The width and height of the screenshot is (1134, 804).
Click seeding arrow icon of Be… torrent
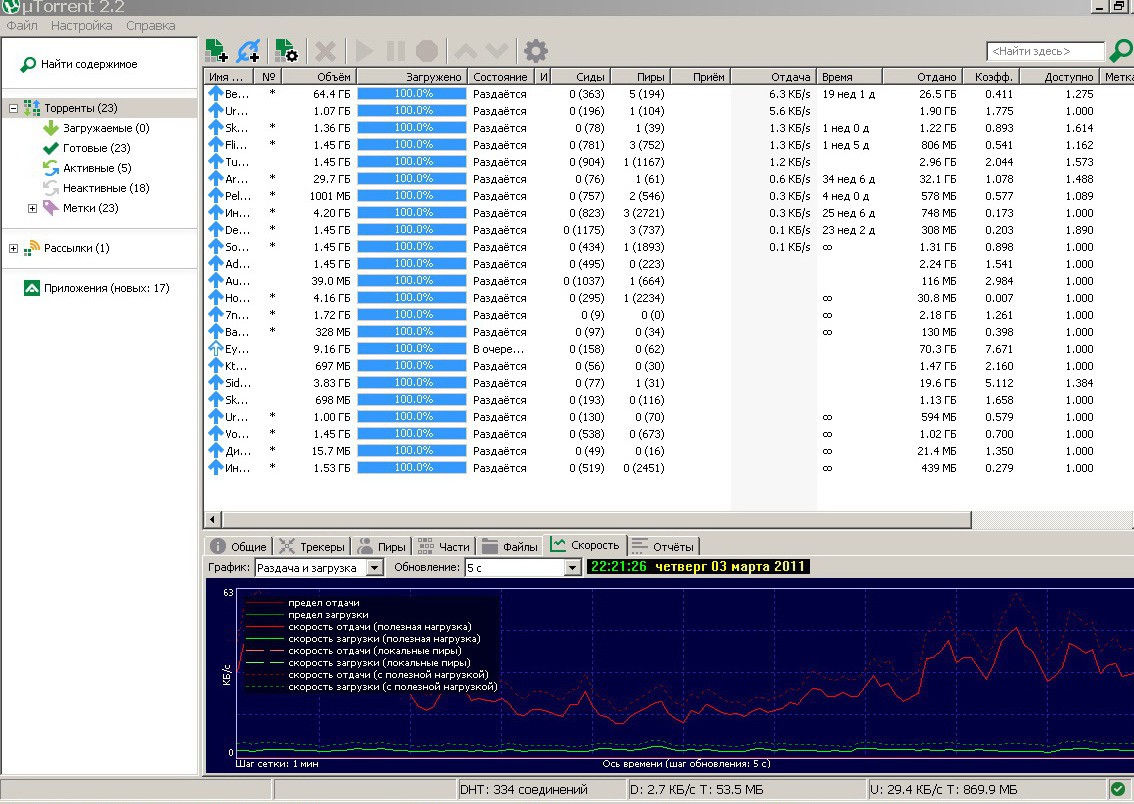(216, 93)
